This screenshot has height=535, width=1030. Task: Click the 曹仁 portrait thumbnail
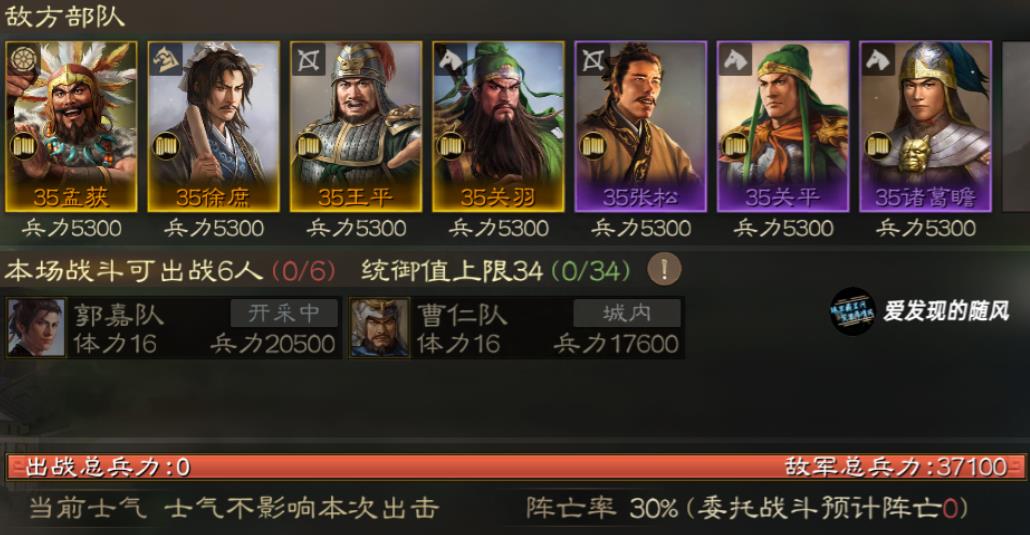click(x=380, y=328)
